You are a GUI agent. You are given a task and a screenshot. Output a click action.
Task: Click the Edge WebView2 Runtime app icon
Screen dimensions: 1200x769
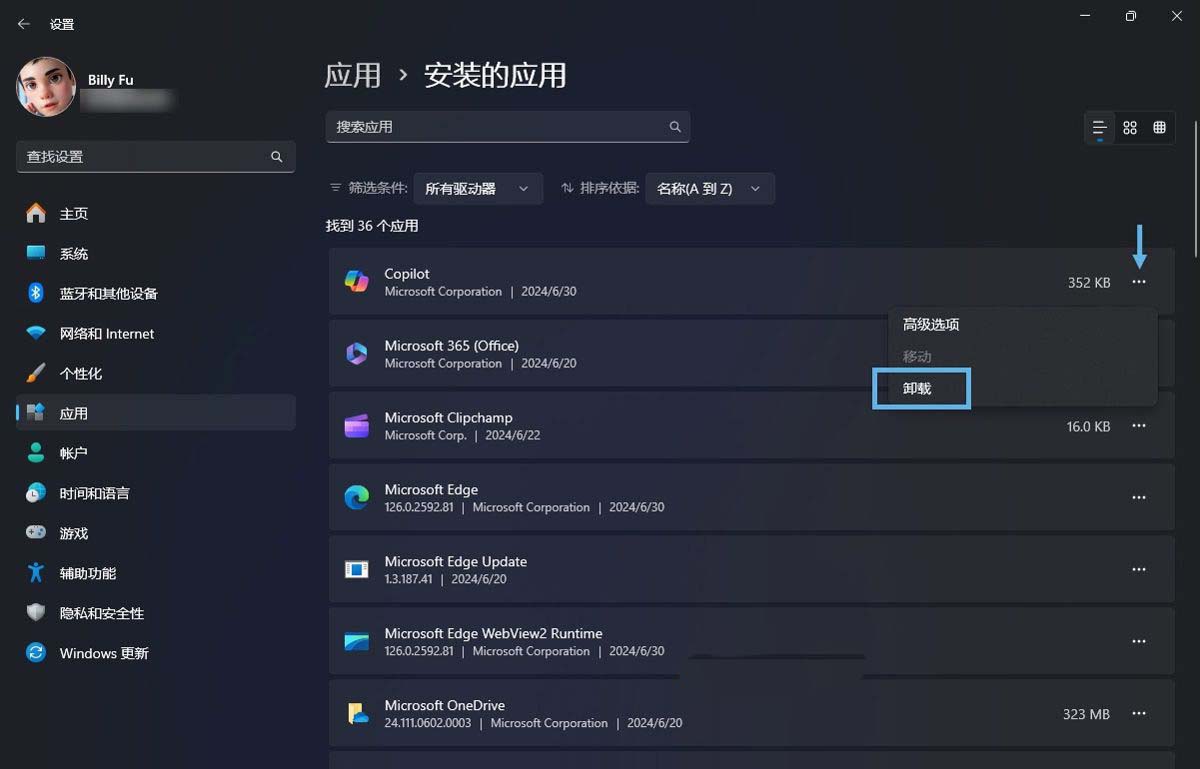(357, 642)
